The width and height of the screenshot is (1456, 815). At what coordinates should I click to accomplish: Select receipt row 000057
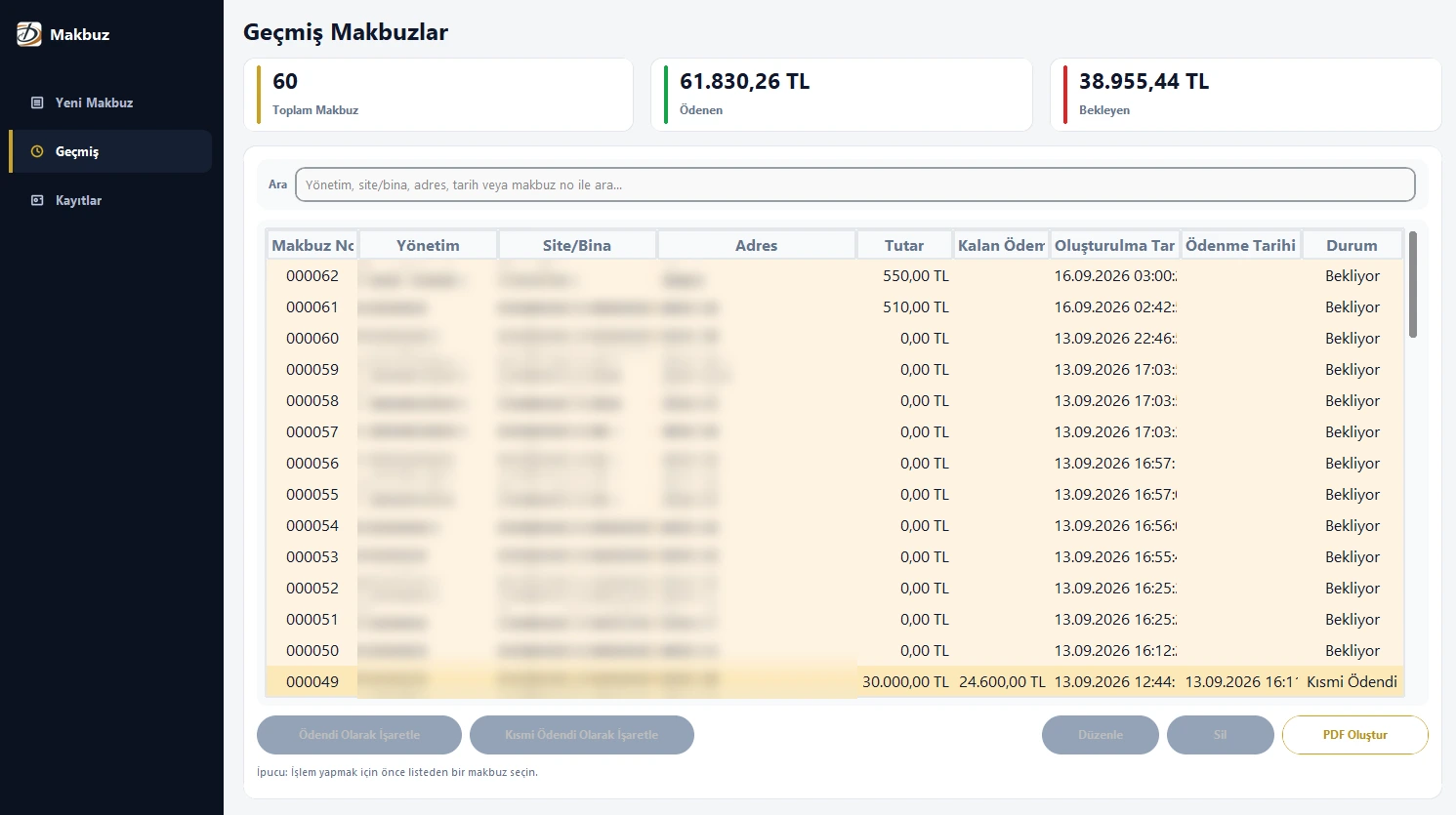pyautogui.click(x=835, y=432)
